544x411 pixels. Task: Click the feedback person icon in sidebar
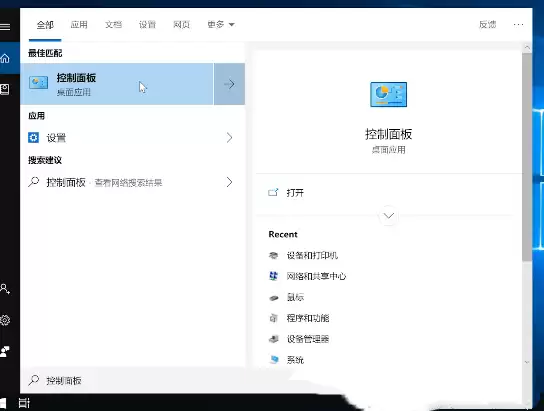(x=5, y=351)
